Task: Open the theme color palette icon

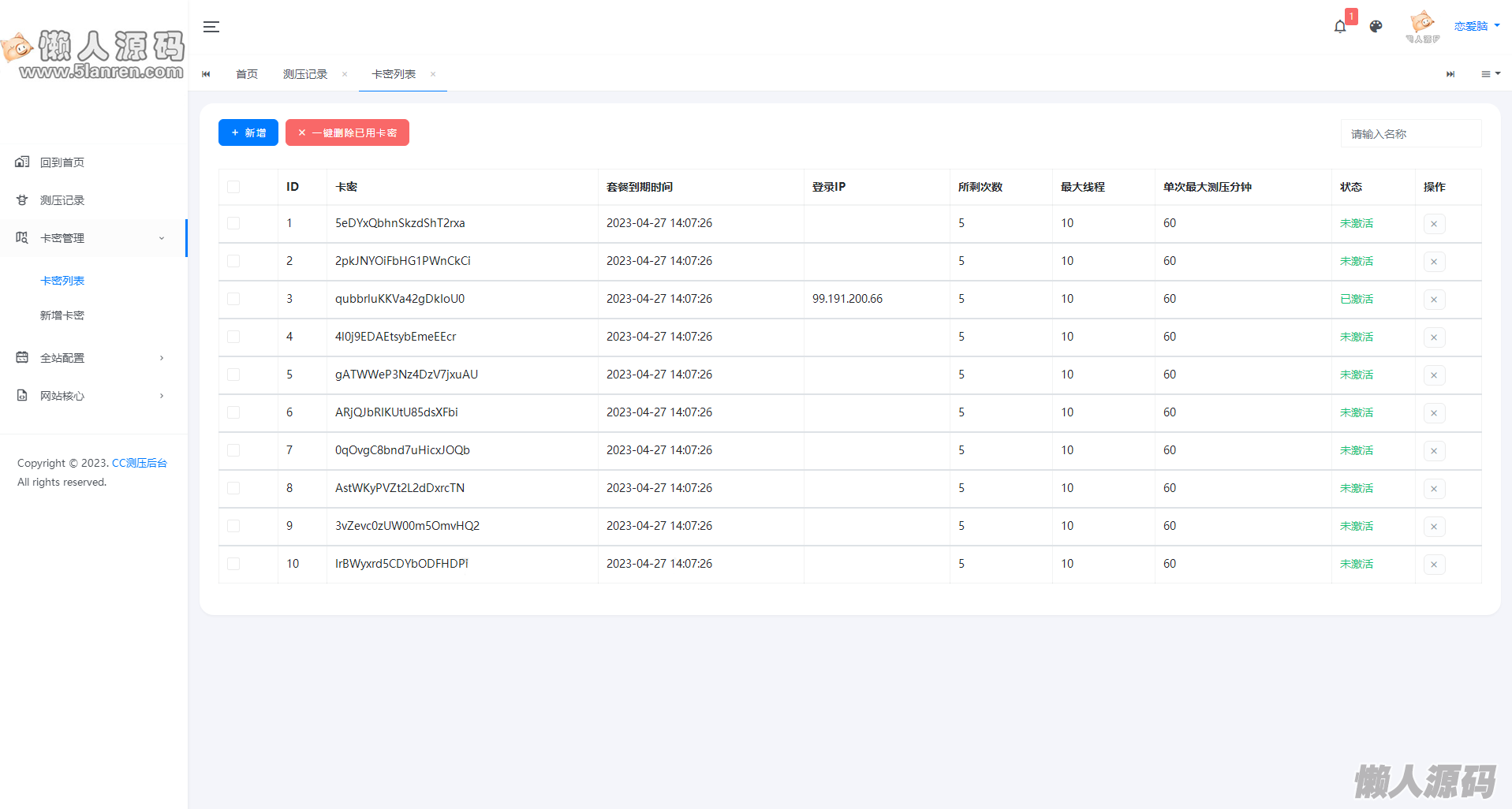Action: [x=1376, y=27]
